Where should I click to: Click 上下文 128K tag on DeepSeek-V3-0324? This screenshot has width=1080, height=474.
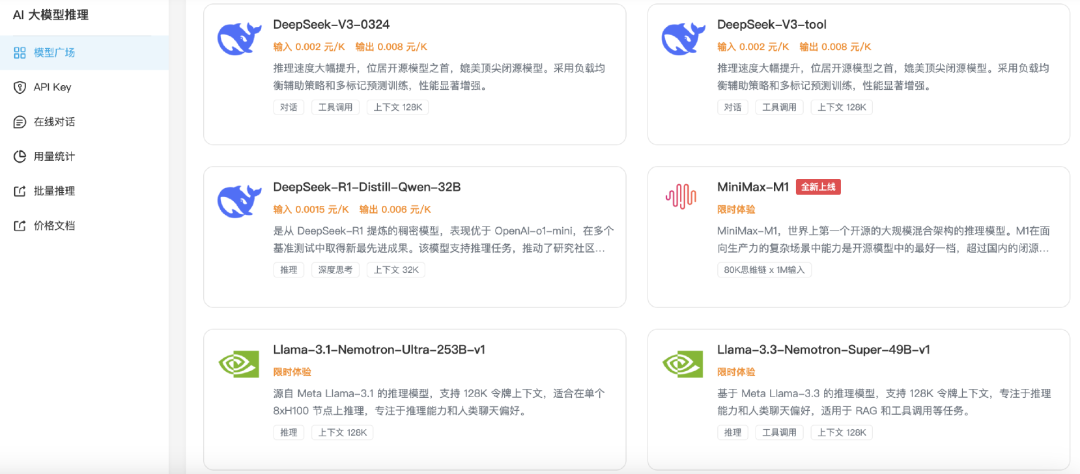pyautogui.click(x=398, y=107)
